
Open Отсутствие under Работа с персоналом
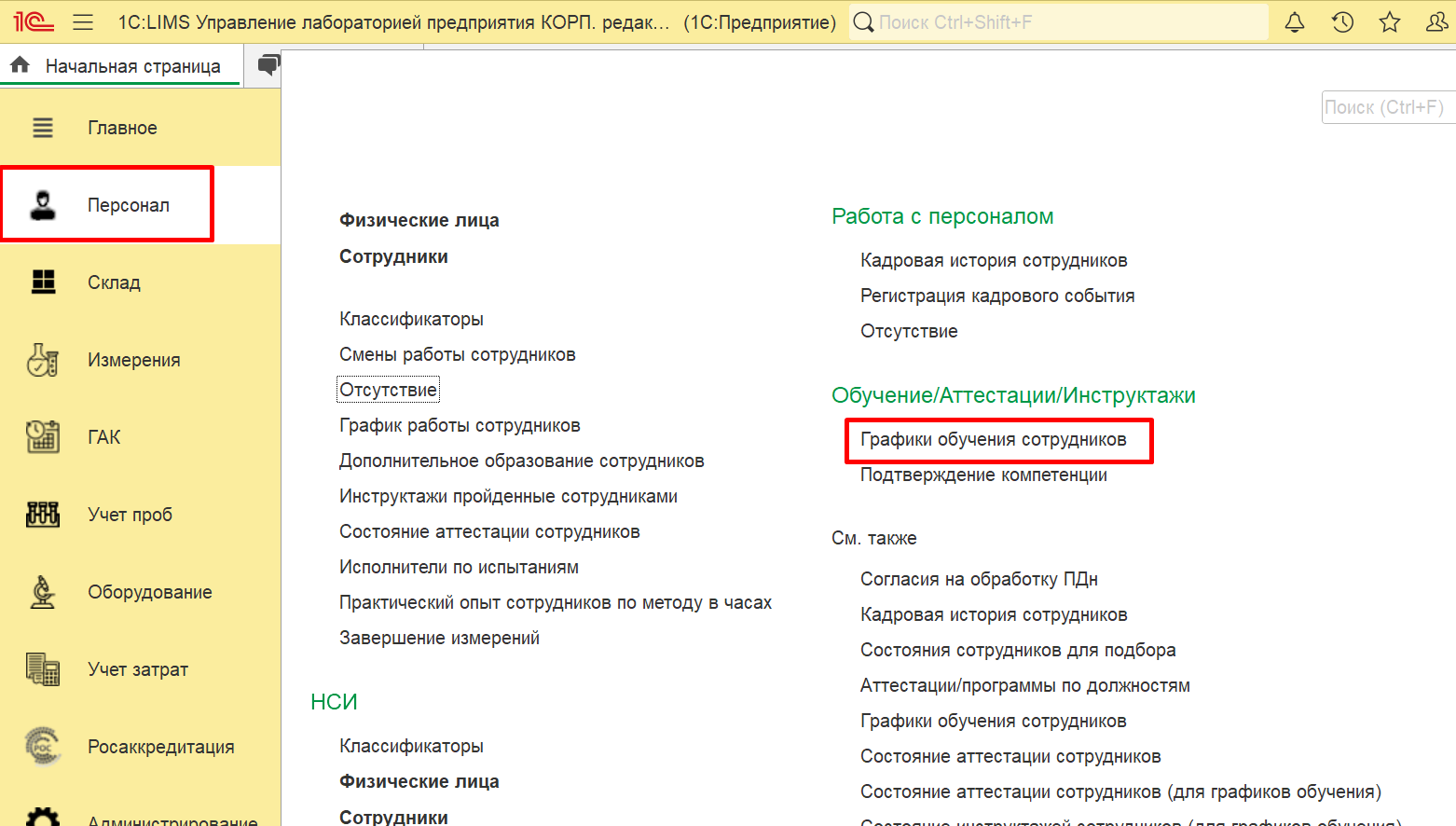[909, 331]
